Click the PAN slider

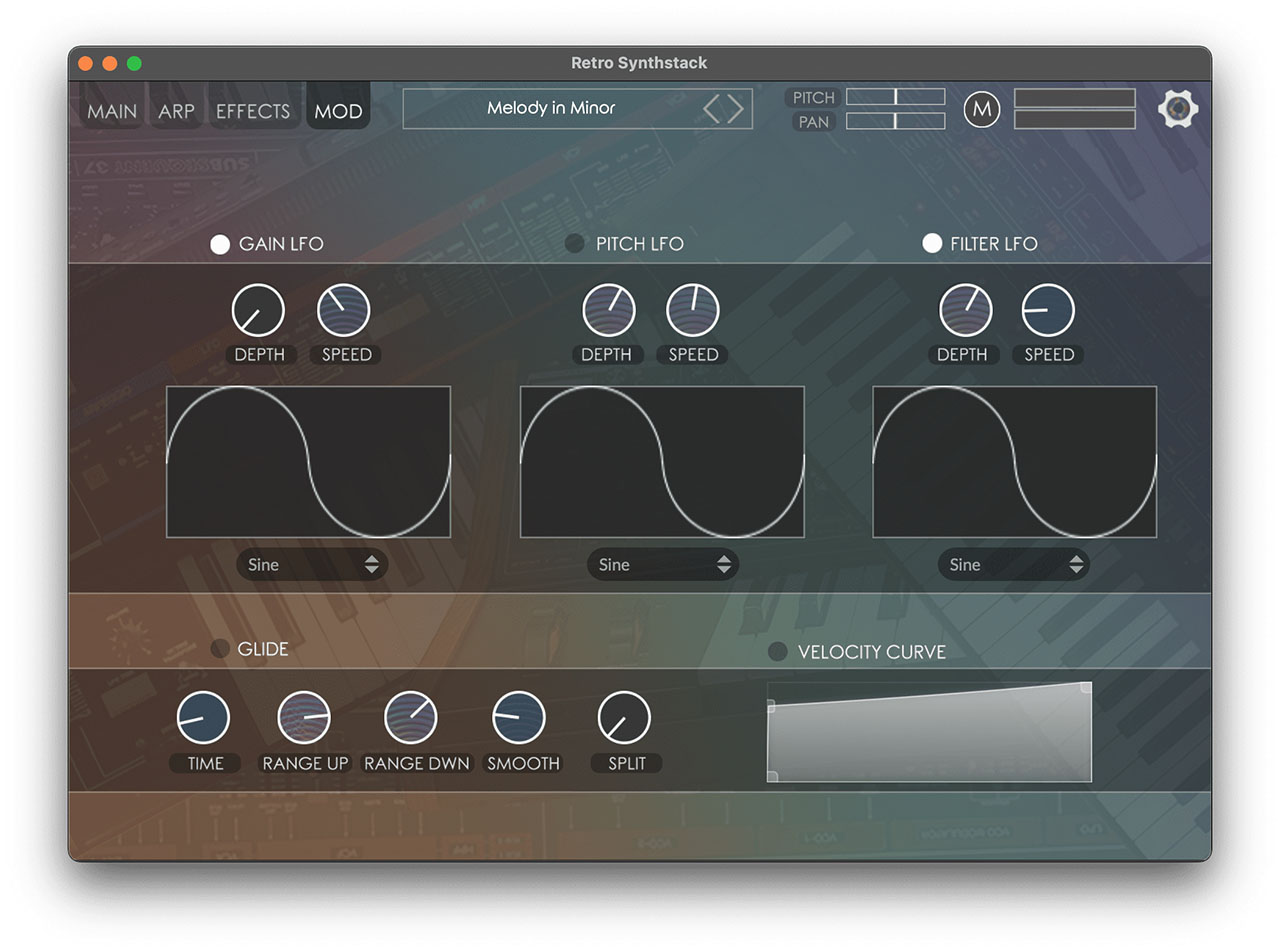[895, 121]
